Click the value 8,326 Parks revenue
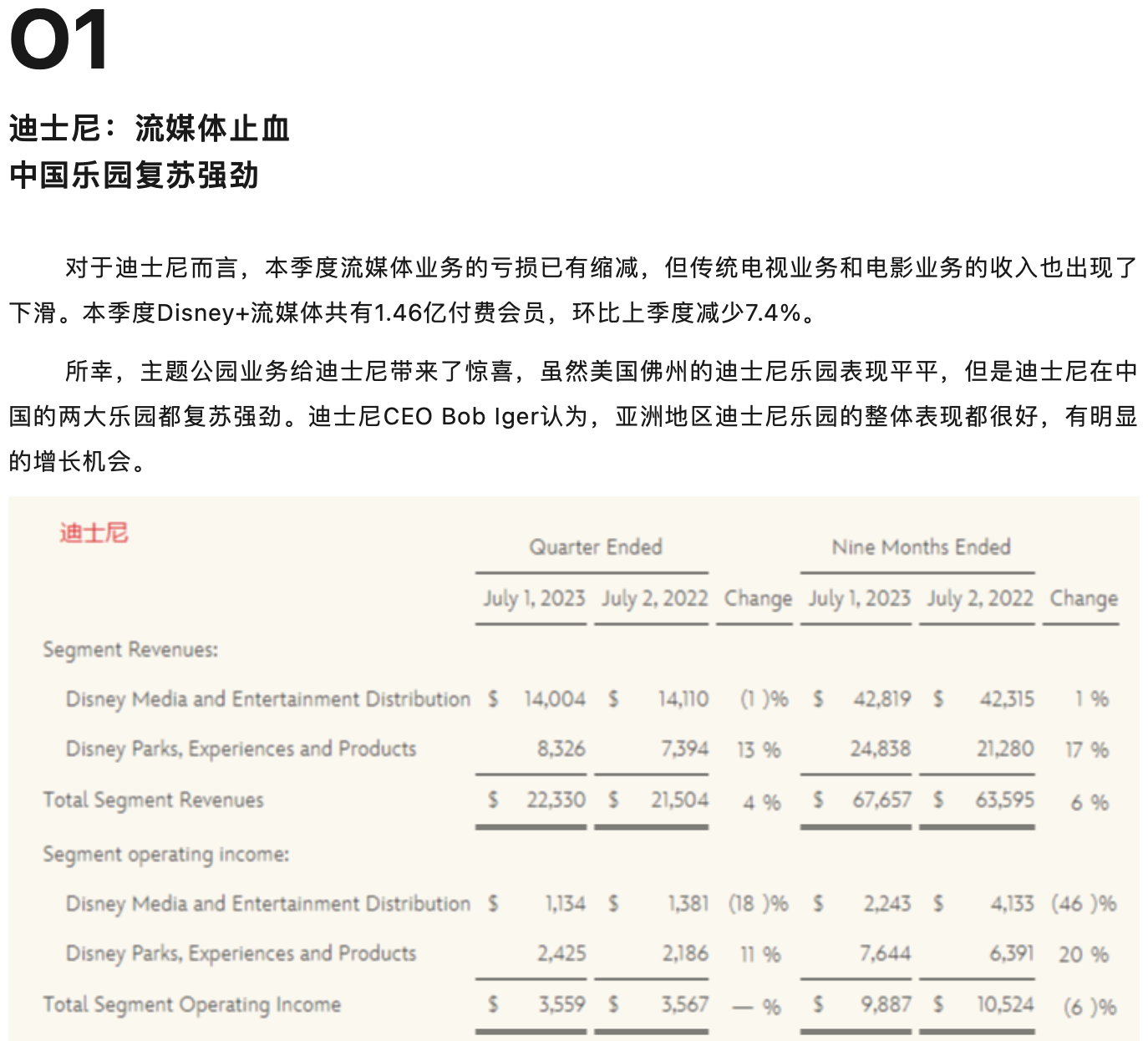The height and width of the screenshot is (1041, 1148). tap(561, 749)
